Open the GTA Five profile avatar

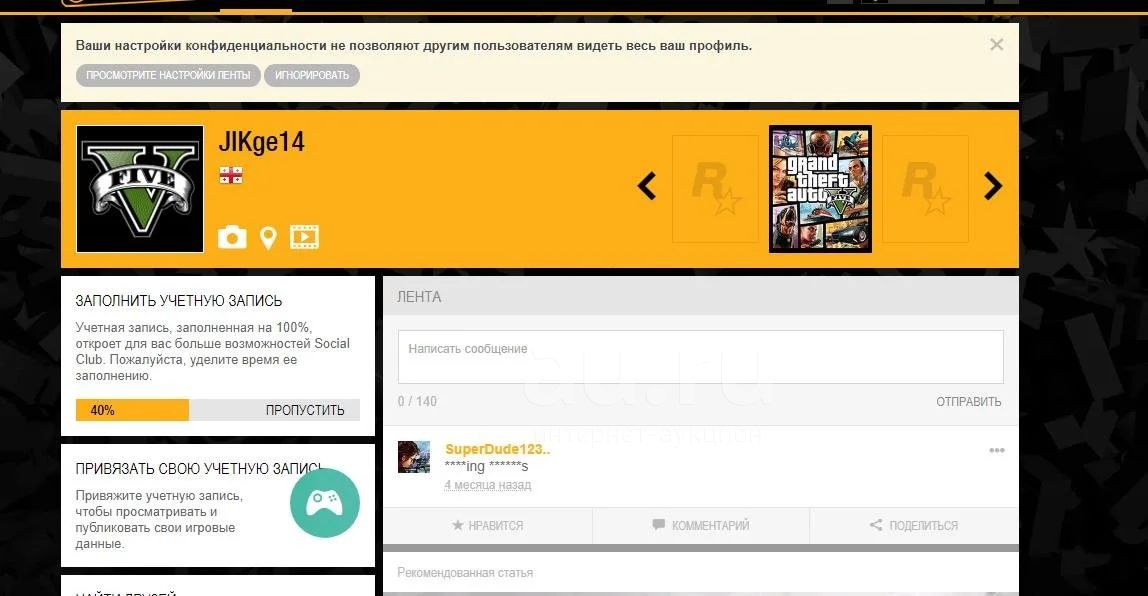[x=140, y=189]
